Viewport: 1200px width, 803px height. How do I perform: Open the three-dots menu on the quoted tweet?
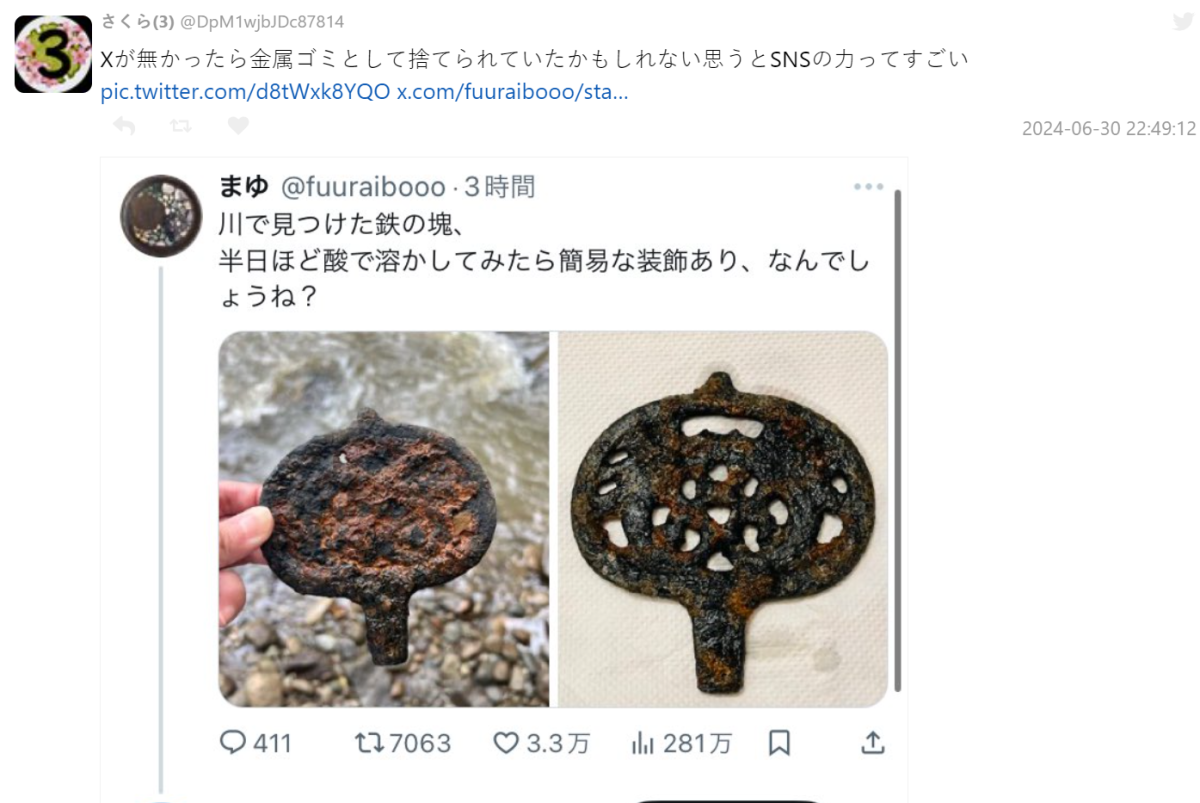pos(868,187)
